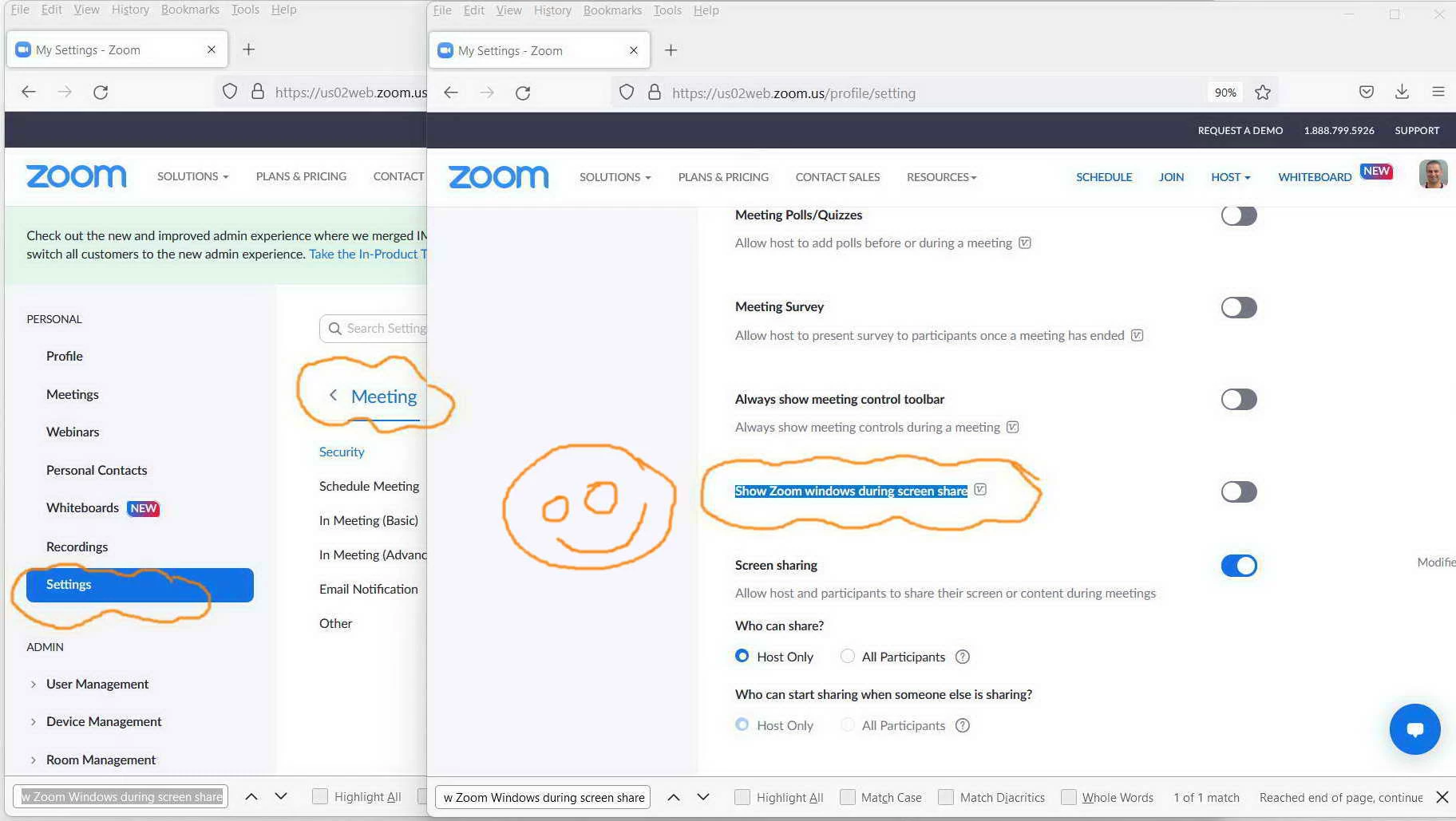Reload page in back browser window

[101, 92]
